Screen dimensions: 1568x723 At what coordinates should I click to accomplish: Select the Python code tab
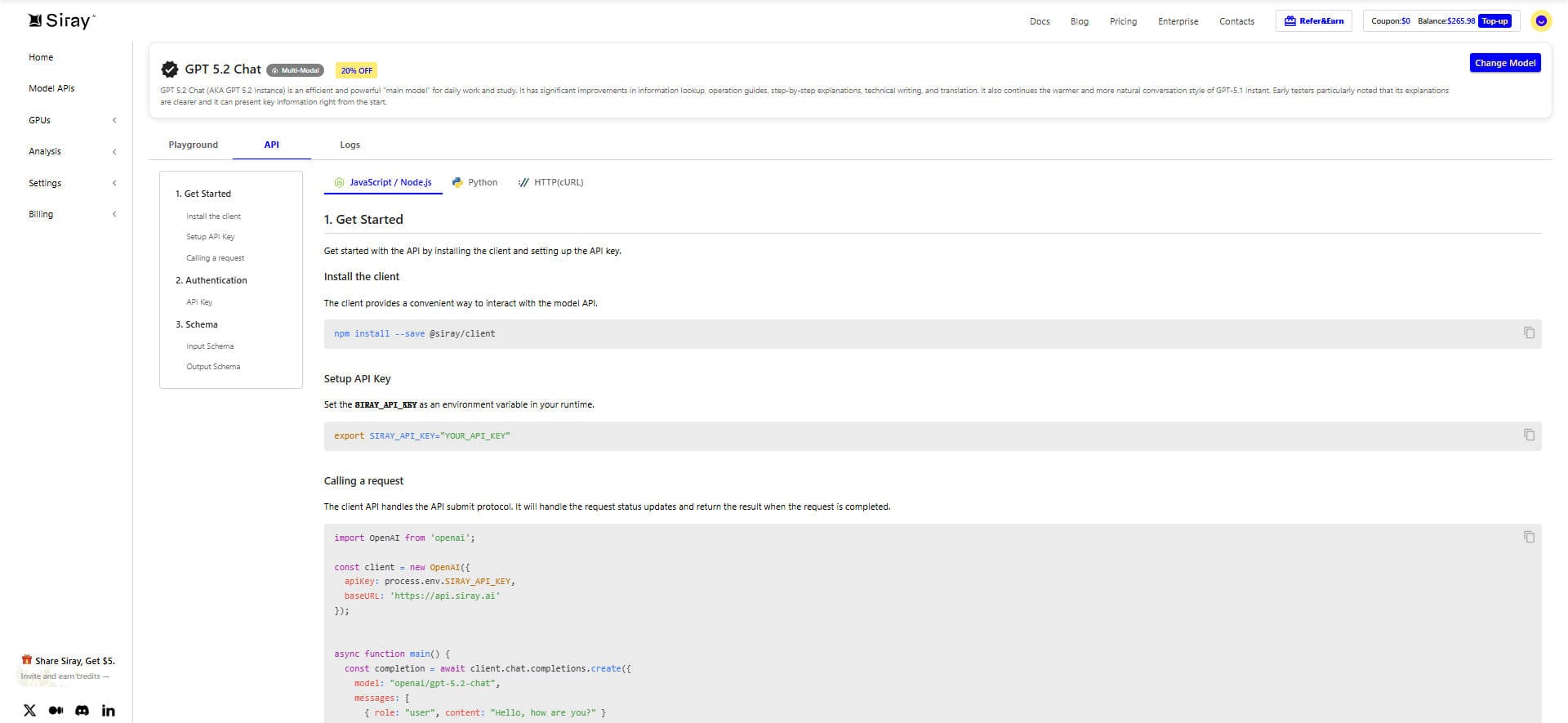click(x=474, y=182)
